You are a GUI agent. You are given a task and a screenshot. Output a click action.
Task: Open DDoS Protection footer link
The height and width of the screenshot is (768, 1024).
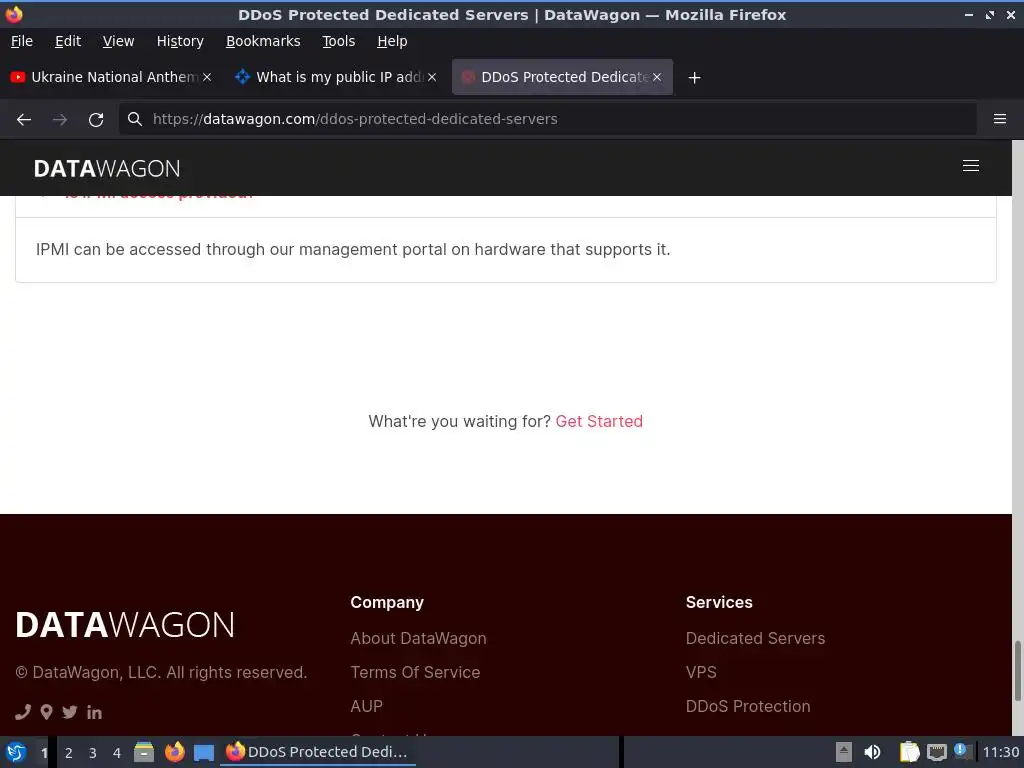click(748, 706)
